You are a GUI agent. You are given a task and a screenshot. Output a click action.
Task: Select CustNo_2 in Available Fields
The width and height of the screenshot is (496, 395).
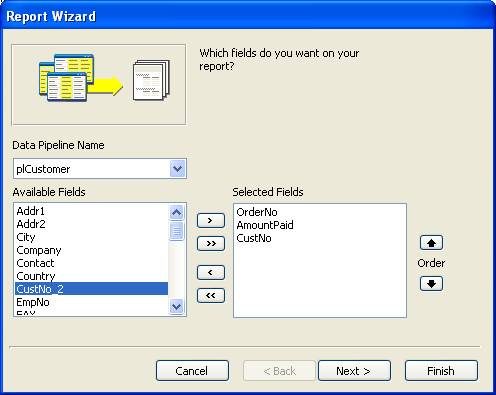tap(91, 289)
